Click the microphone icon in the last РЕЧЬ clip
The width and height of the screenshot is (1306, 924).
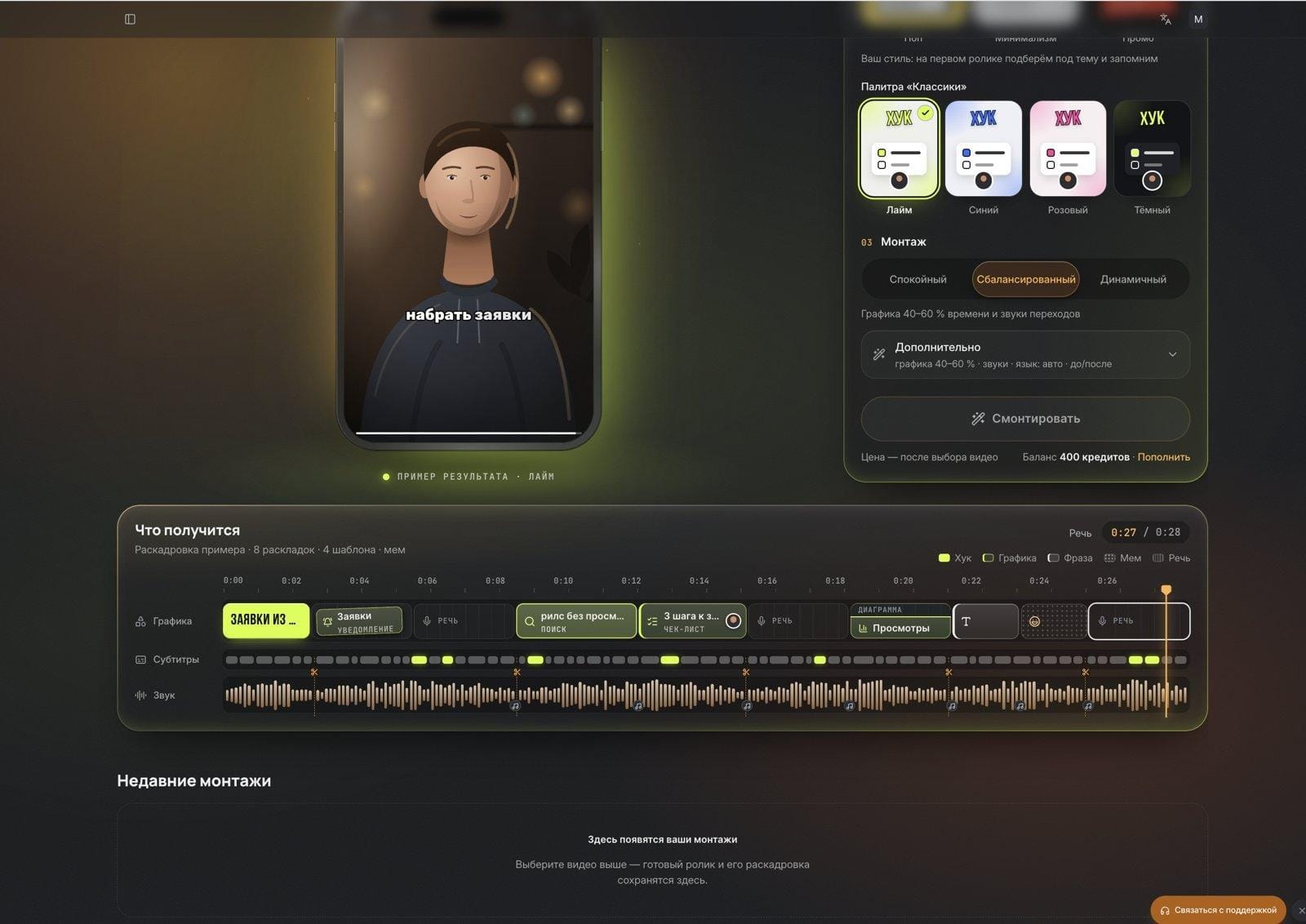tap(1102, 621)
